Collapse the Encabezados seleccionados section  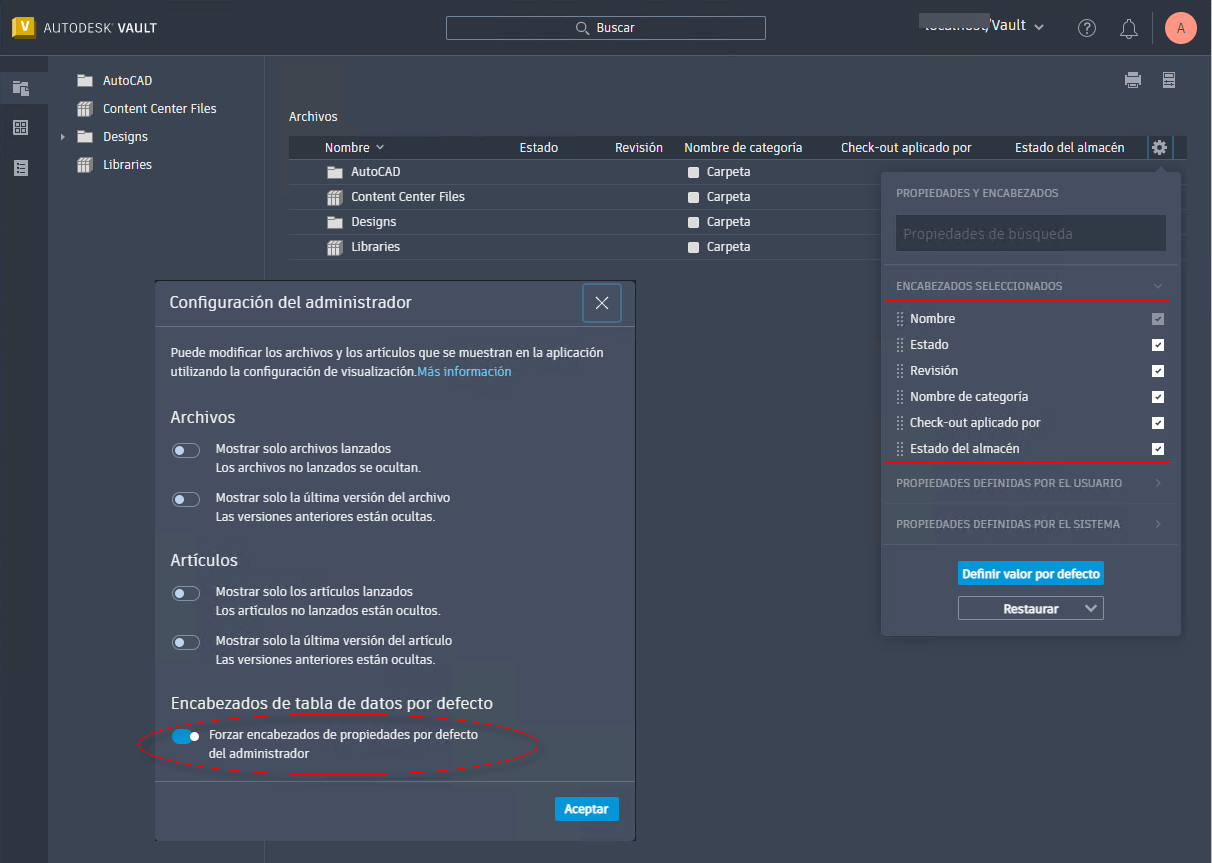(1158, 286)
